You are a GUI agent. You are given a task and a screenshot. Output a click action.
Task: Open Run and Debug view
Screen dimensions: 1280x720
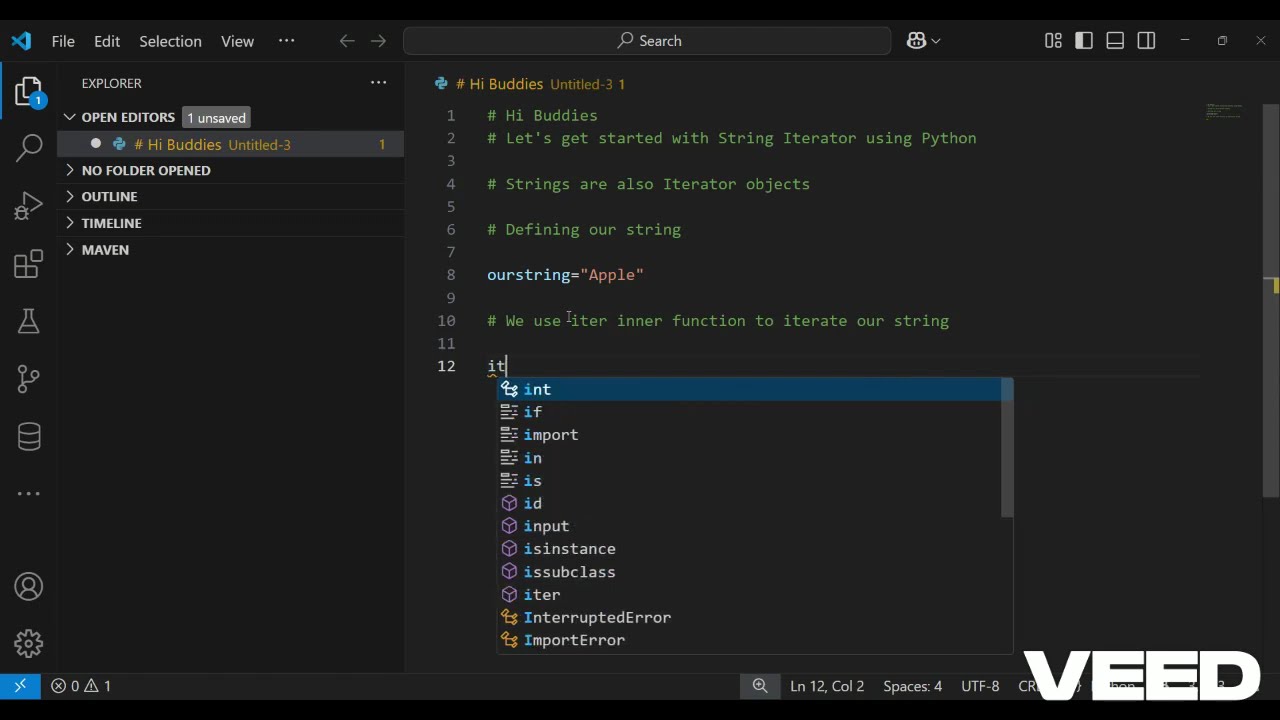click(x=29, y=206)
